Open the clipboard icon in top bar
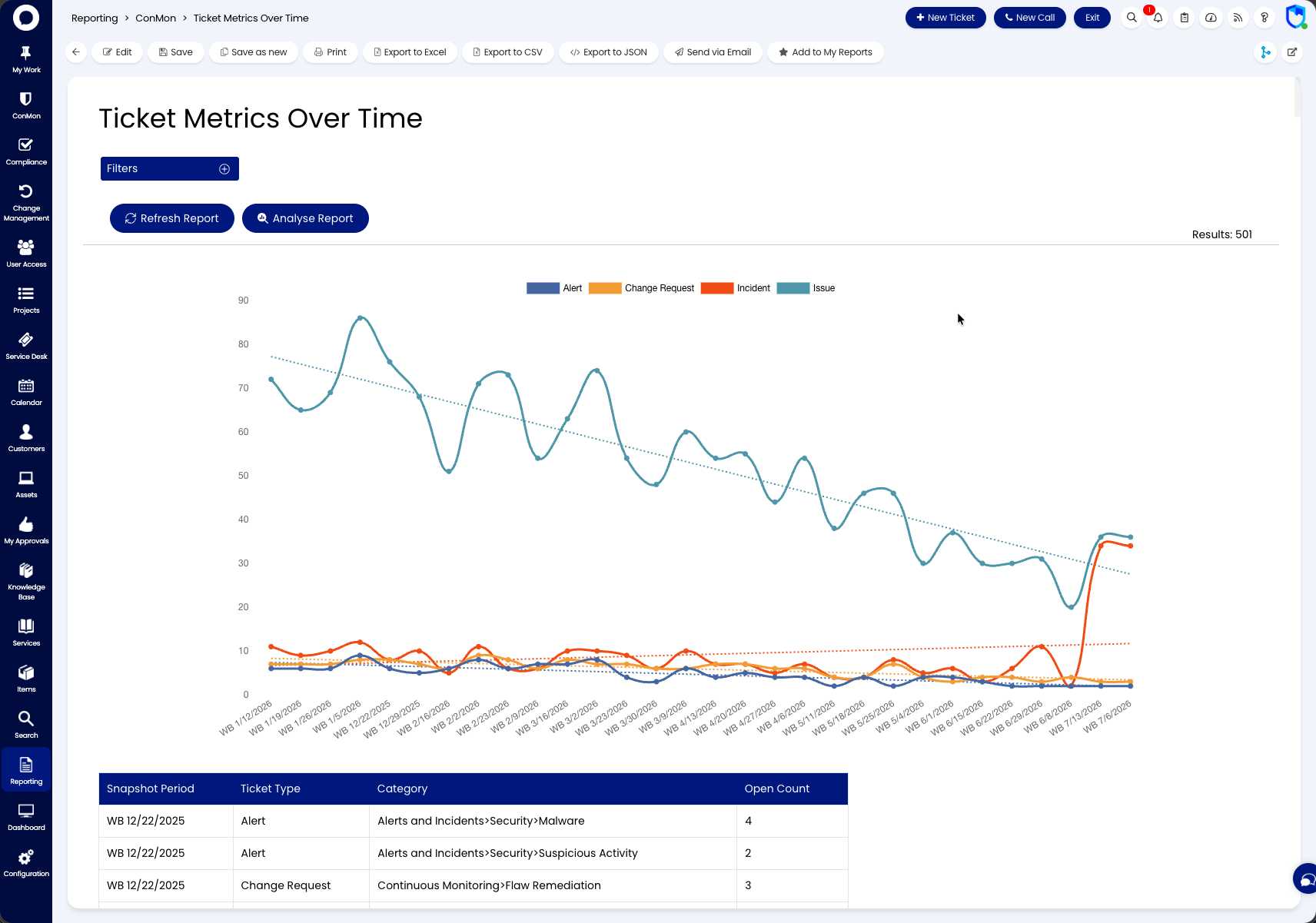The image size is (1316, 923). point(1185,18)
